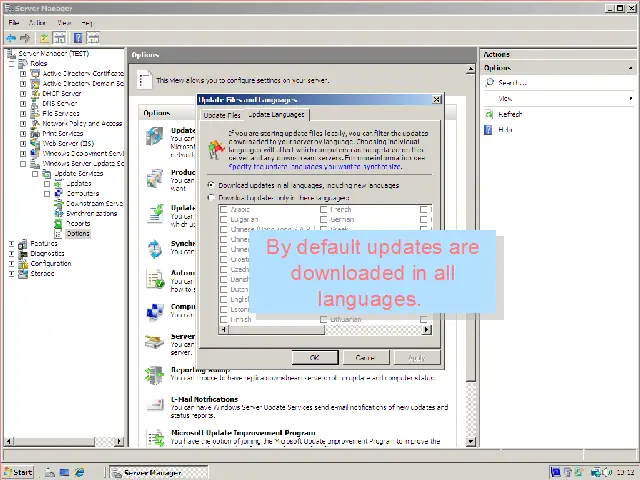This screenshot has height=480, width=640.
Task: Click the Computers option icon
Action: [x=155, y=313]
